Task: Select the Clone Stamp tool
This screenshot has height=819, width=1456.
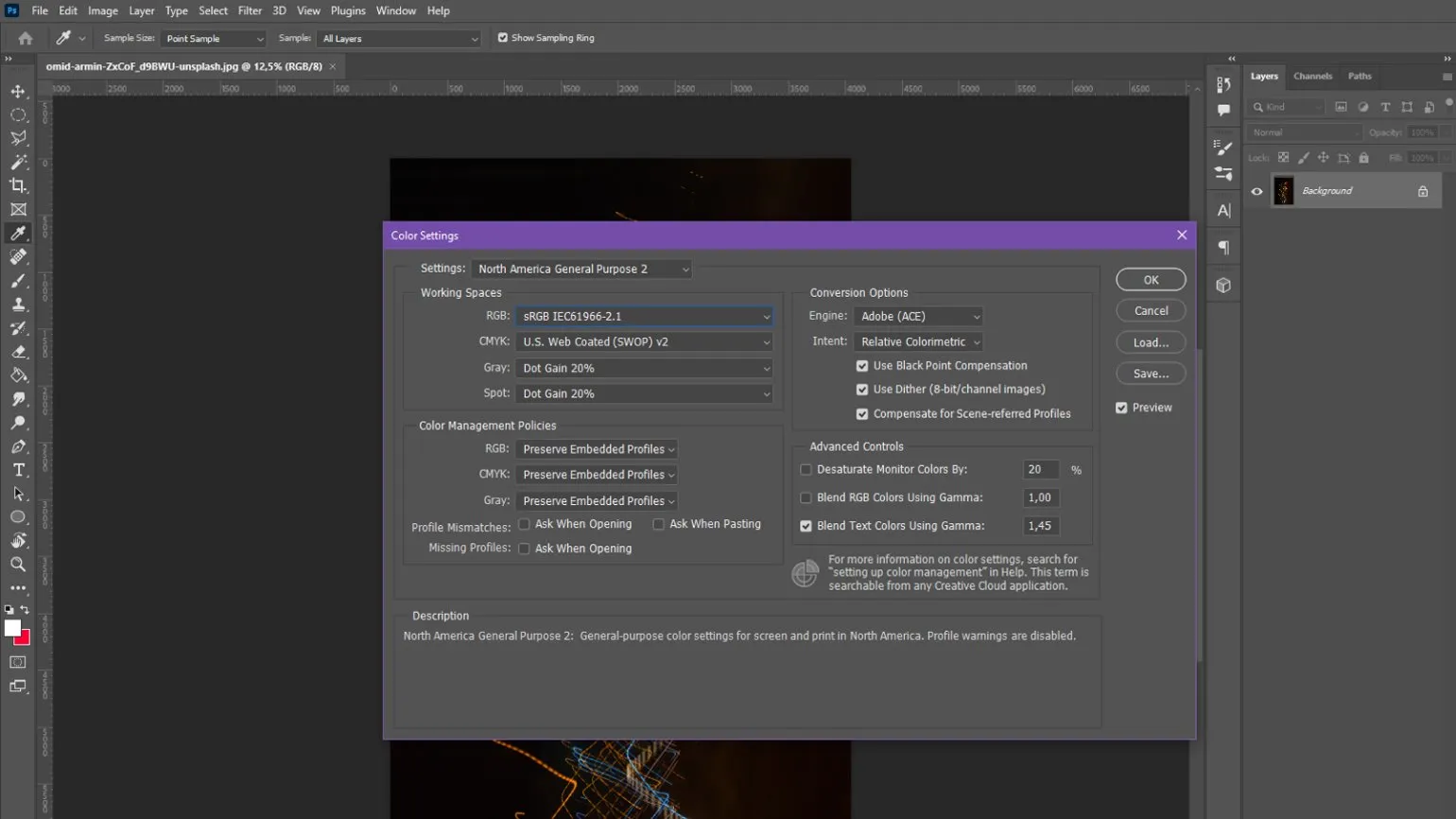Action: (x=18, y=305)
